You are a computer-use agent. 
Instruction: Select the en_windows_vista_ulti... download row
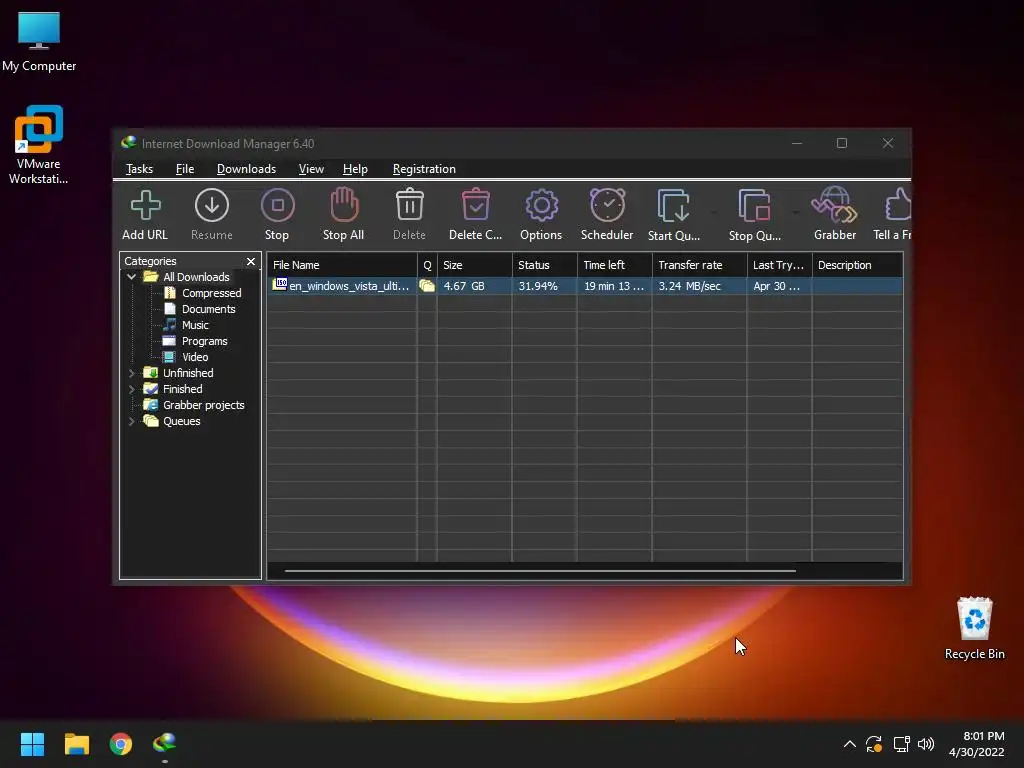pos(585,286)
